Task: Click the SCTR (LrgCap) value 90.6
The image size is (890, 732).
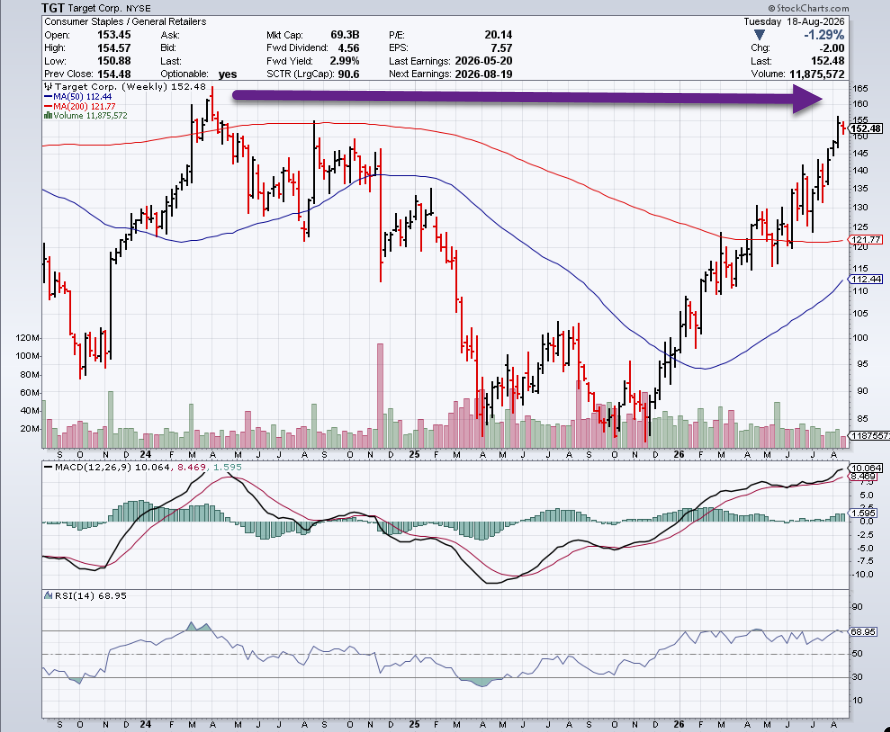Action: coord(349,74)
